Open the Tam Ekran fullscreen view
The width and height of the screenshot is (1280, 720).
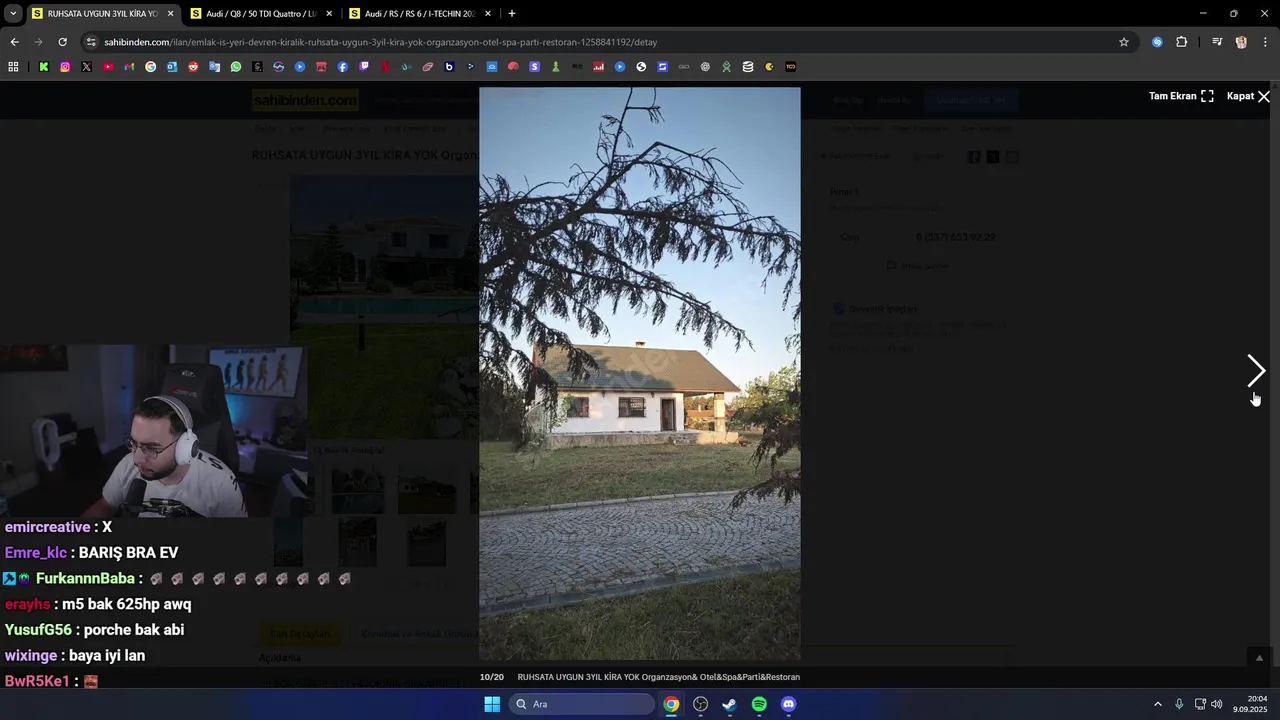pyautogui.click(x=1181, y=96)
